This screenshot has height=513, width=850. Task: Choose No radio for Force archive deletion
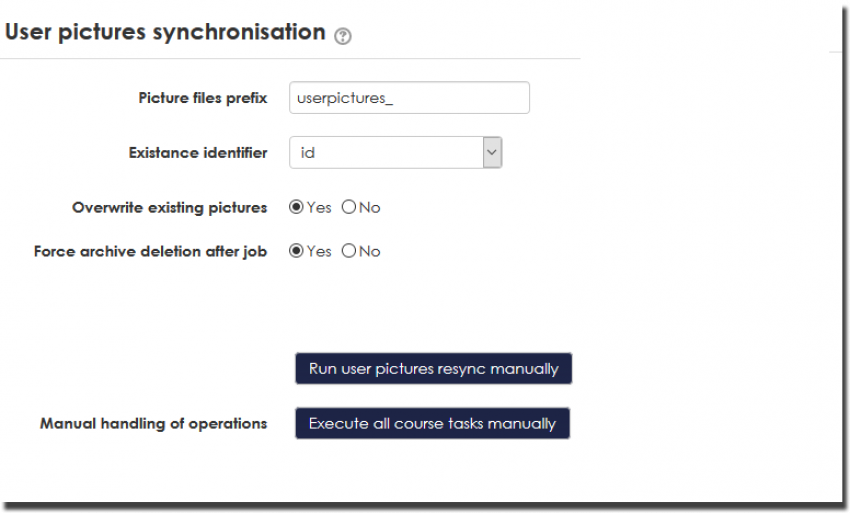(349, 251)
